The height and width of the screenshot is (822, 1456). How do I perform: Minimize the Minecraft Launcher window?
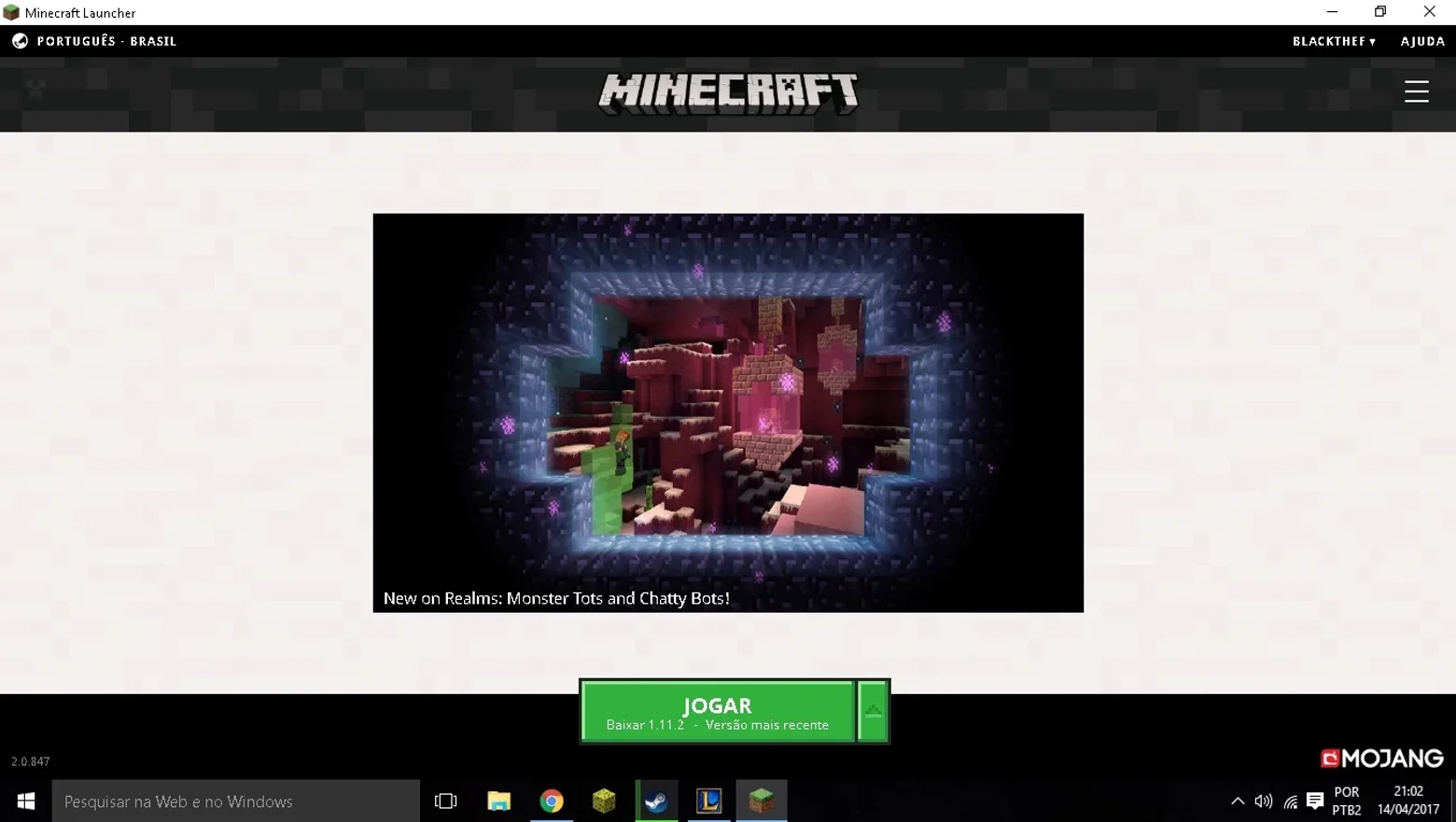click(1332, 12)
